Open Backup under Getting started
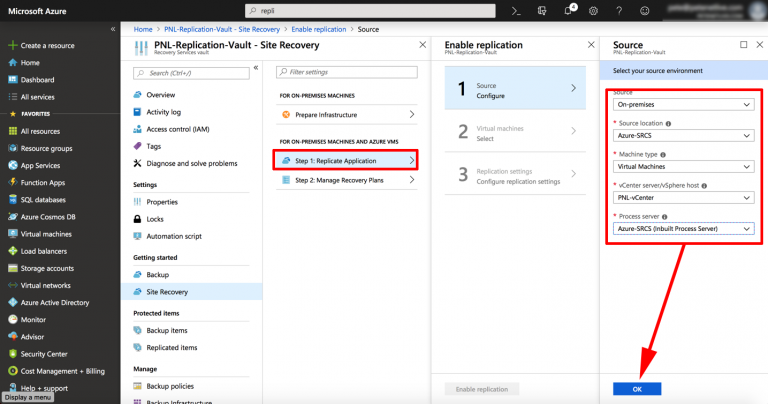Image resolution: width=768 pixels, height=404 pixels. click(x=157, y=275)
